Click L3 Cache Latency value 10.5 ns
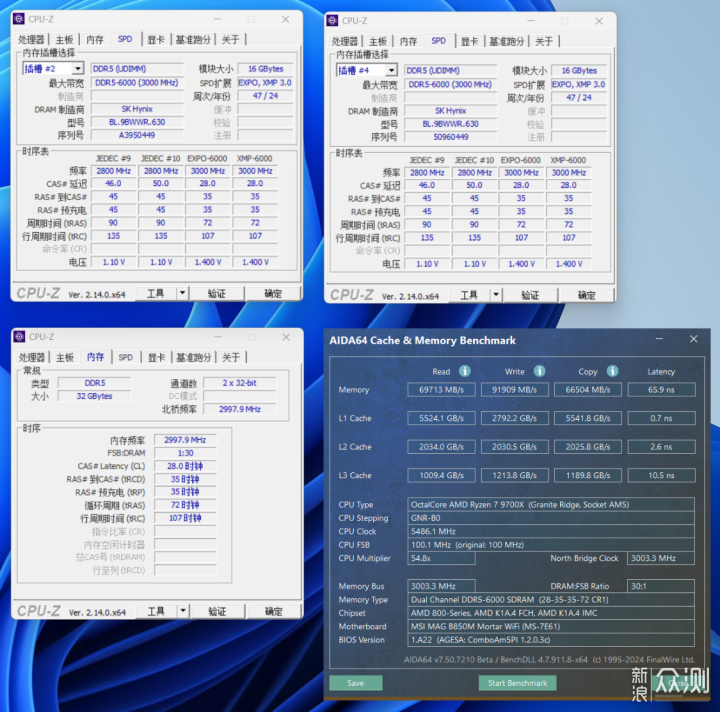 tap(661, 475)
